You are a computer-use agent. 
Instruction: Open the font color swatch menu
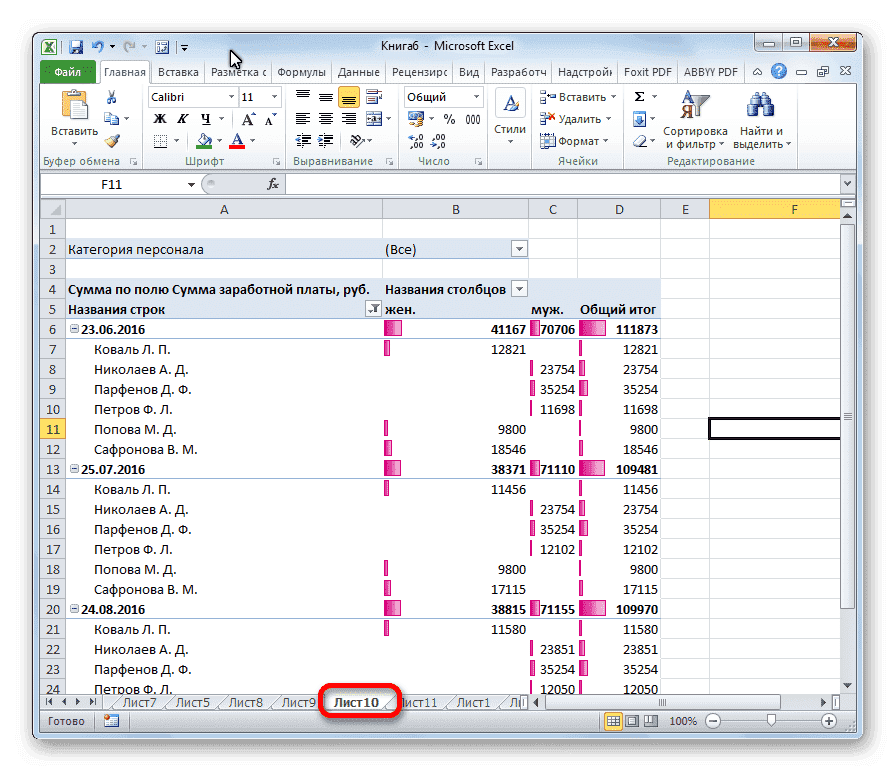[252, 140]
